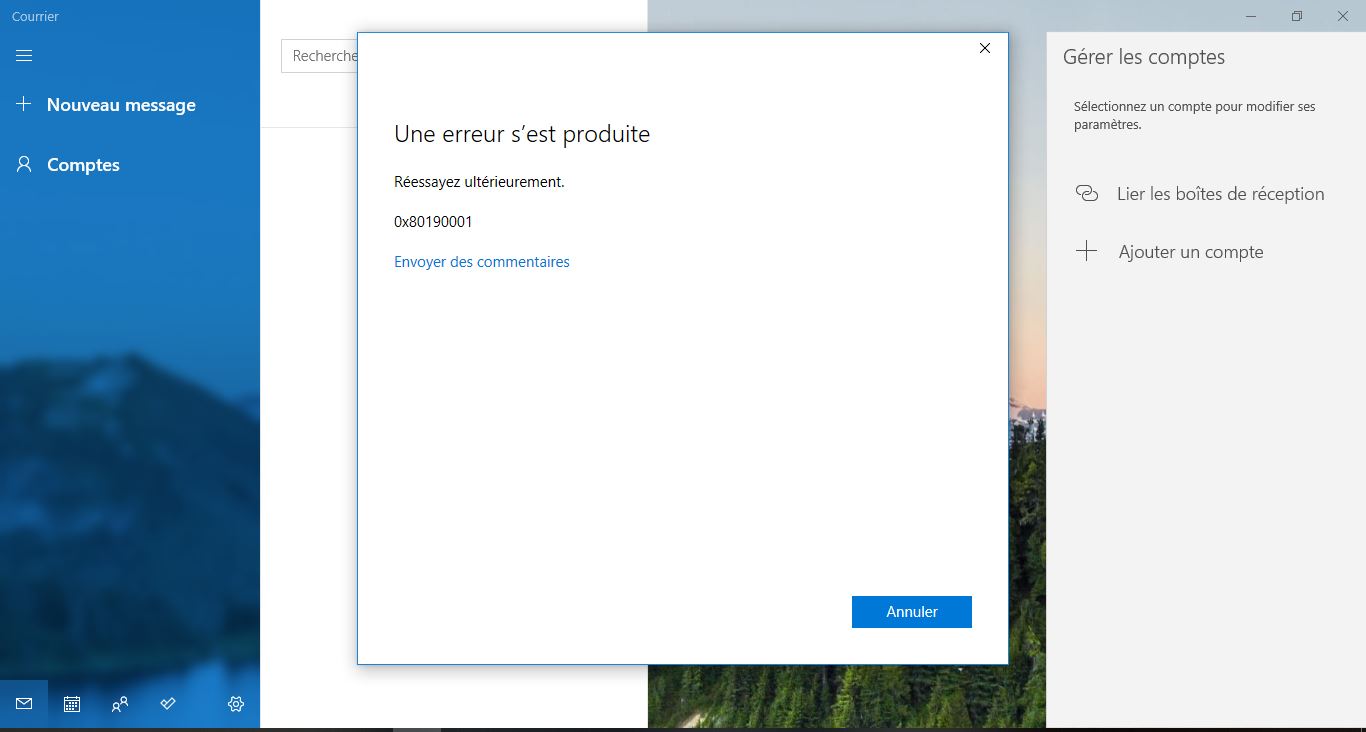Open Envoyer des commentaires link
Viewport: 1366px width, 732px height.
482,262
